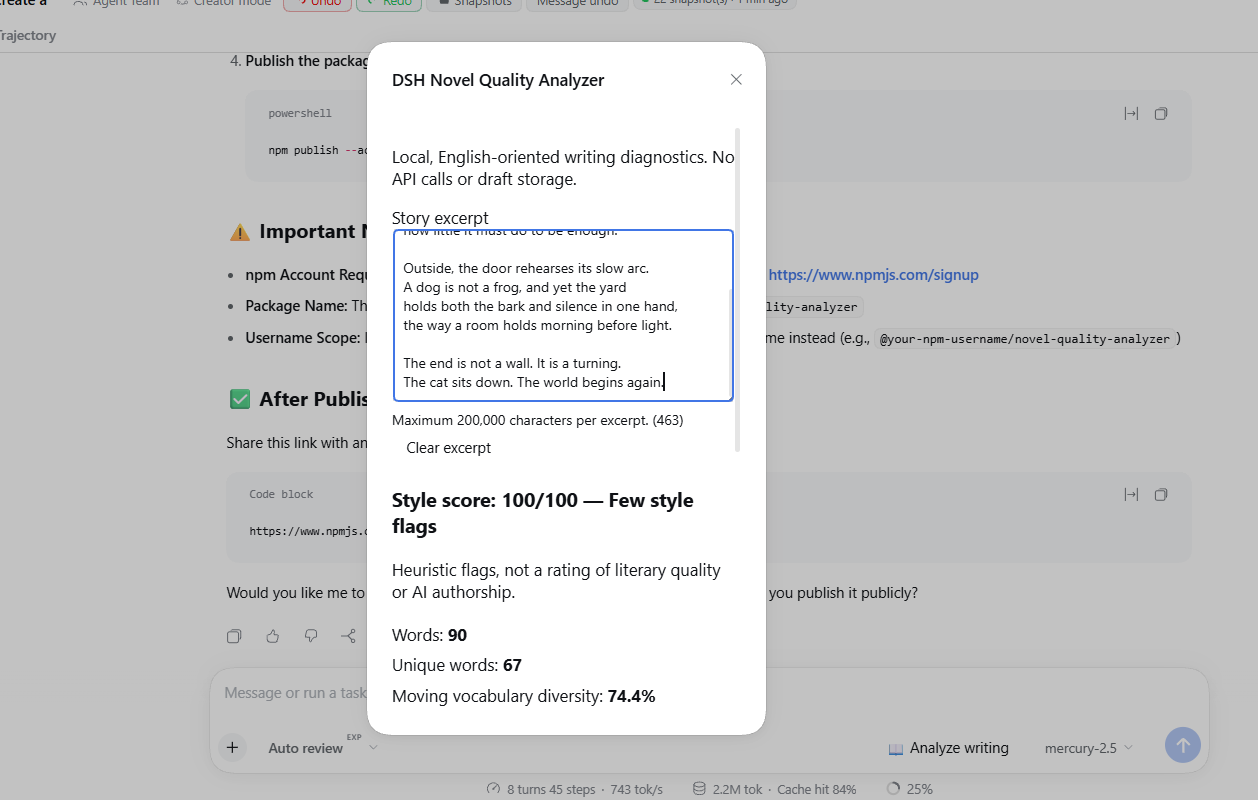1258x800 pixels.
Task: Copy the assistant message with the copy icon
Action: [234, 636]
